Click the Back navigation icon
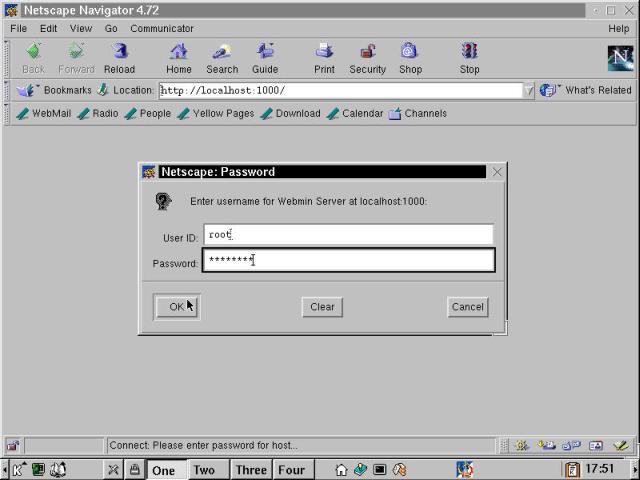 [33, 51]
